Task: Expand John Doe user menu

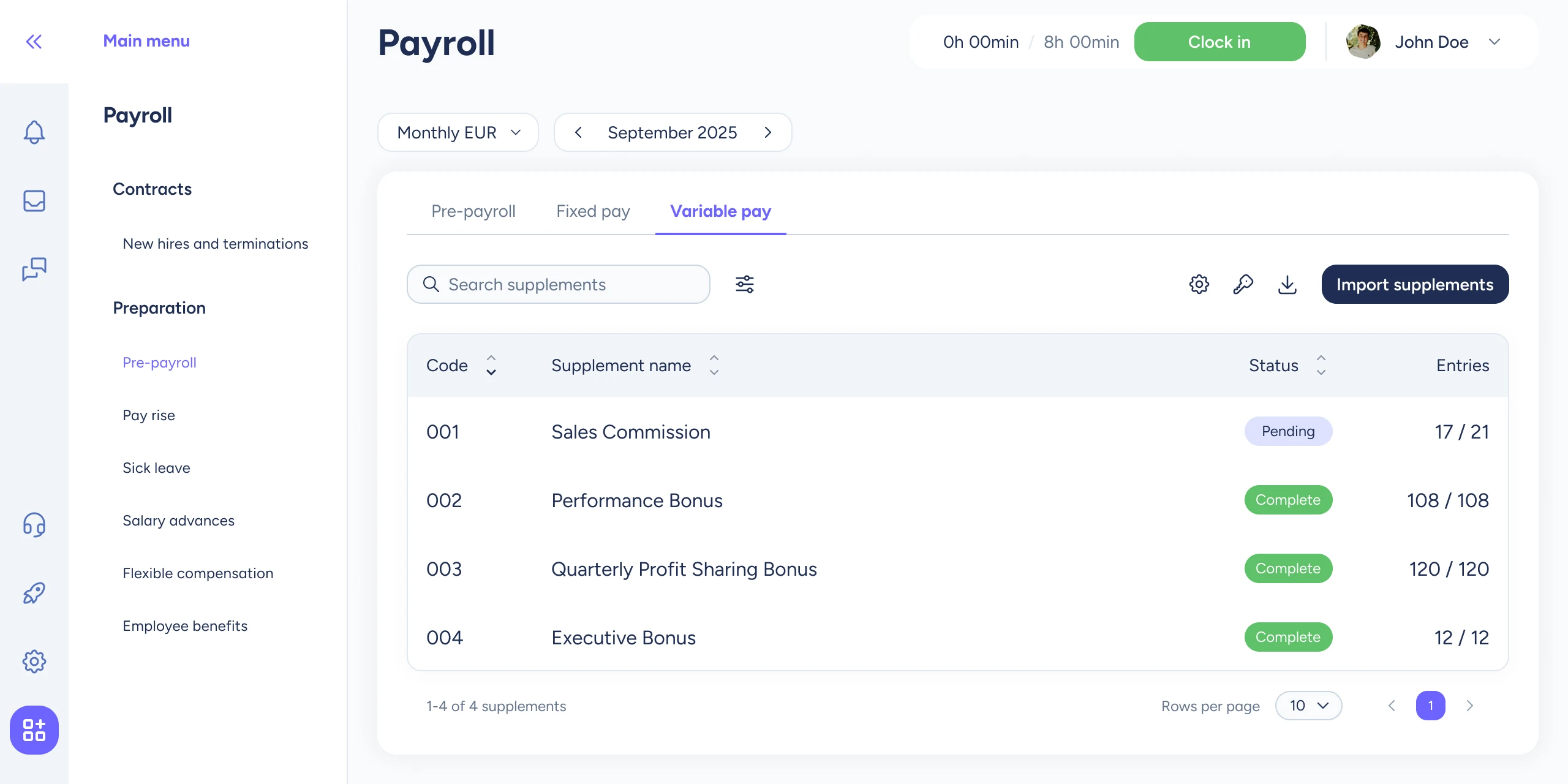Action: tap(1494, 42)
